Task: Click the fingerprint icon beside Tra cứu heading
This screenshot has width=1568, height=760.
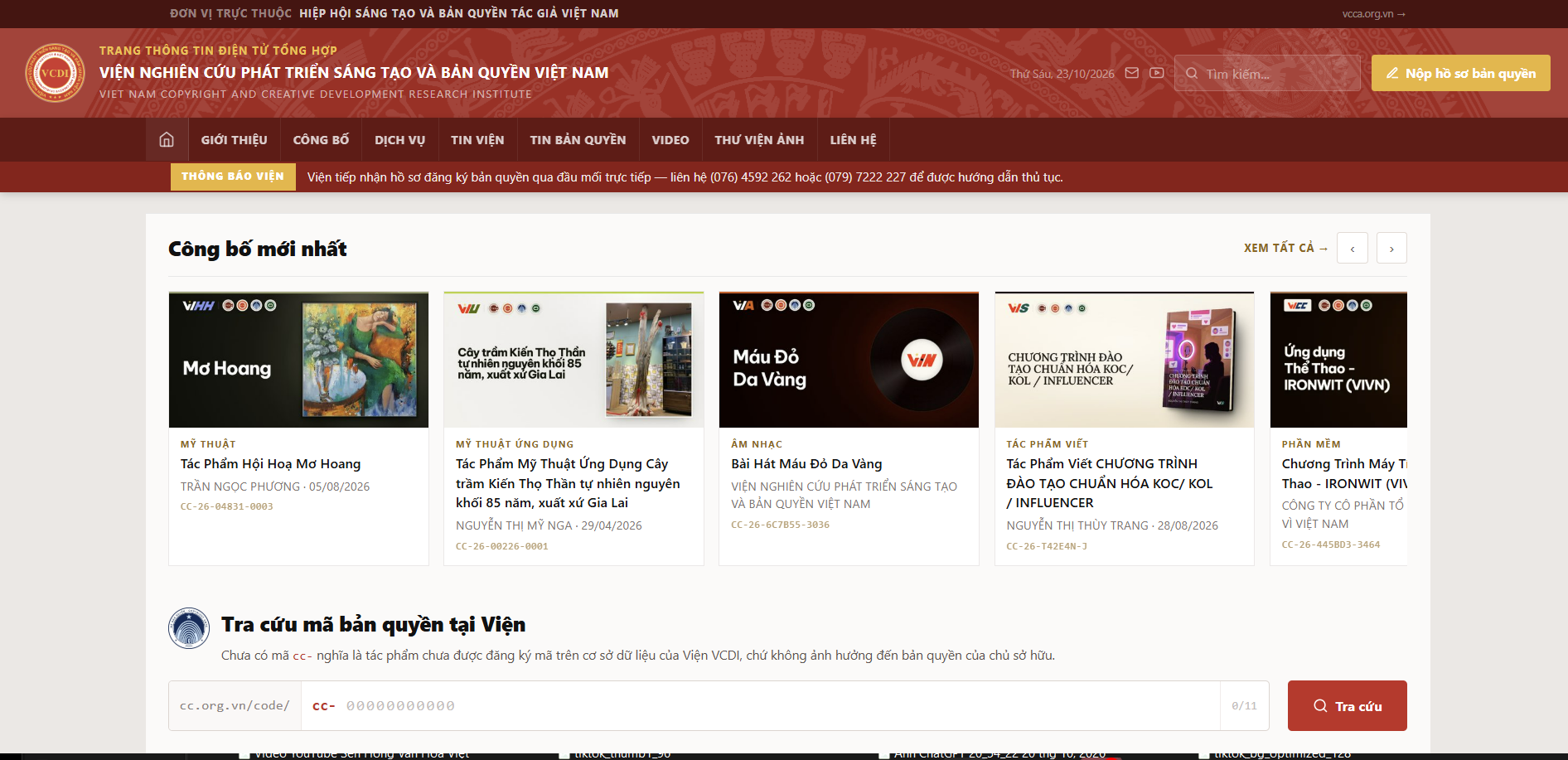Action: coord(189,627)
